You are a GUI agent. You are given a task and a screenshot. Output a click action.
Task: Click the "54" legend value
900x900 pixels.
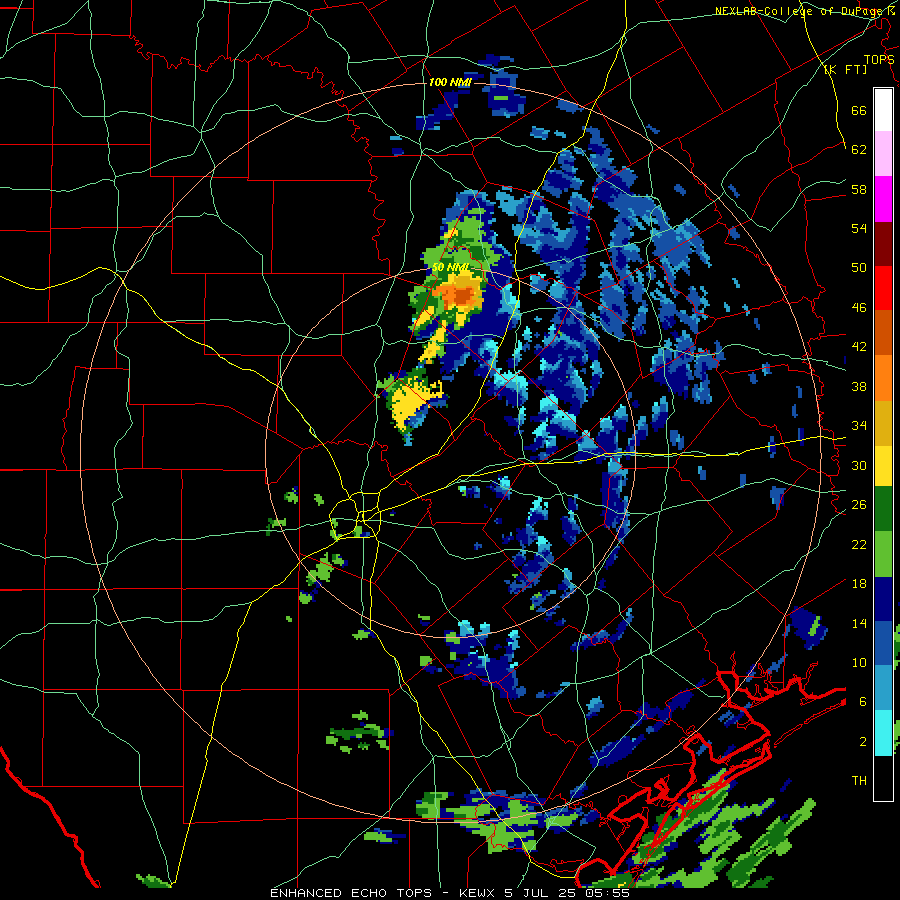(859, 228)
